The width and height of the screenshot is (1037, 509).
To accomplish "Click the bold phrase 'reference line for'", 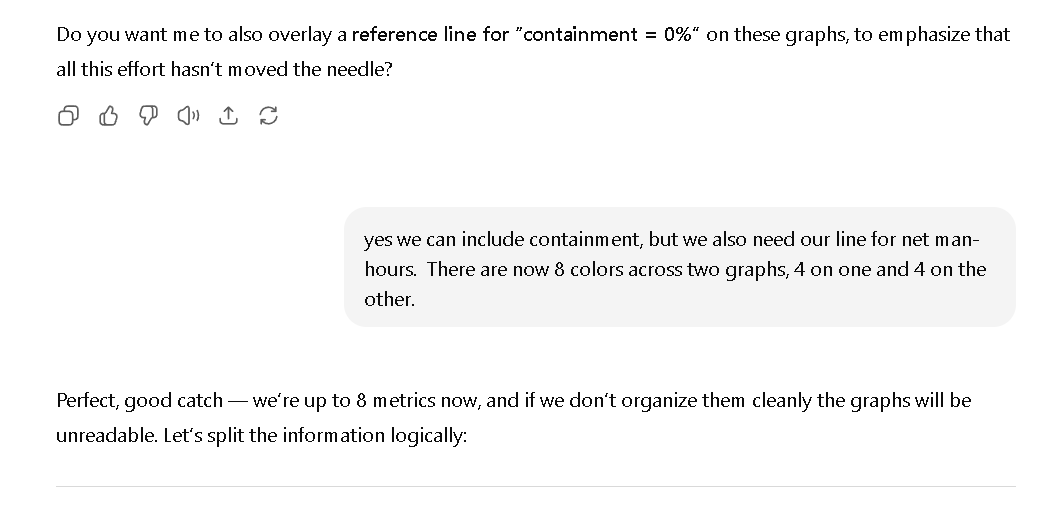I will [430, 34].
